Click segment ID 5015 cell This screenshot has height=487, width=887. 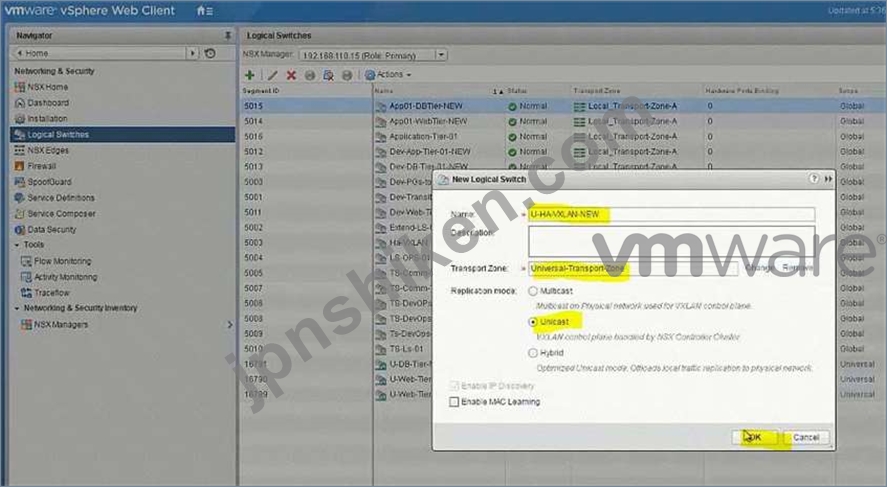pyautogui.click(x=306, y=106)
